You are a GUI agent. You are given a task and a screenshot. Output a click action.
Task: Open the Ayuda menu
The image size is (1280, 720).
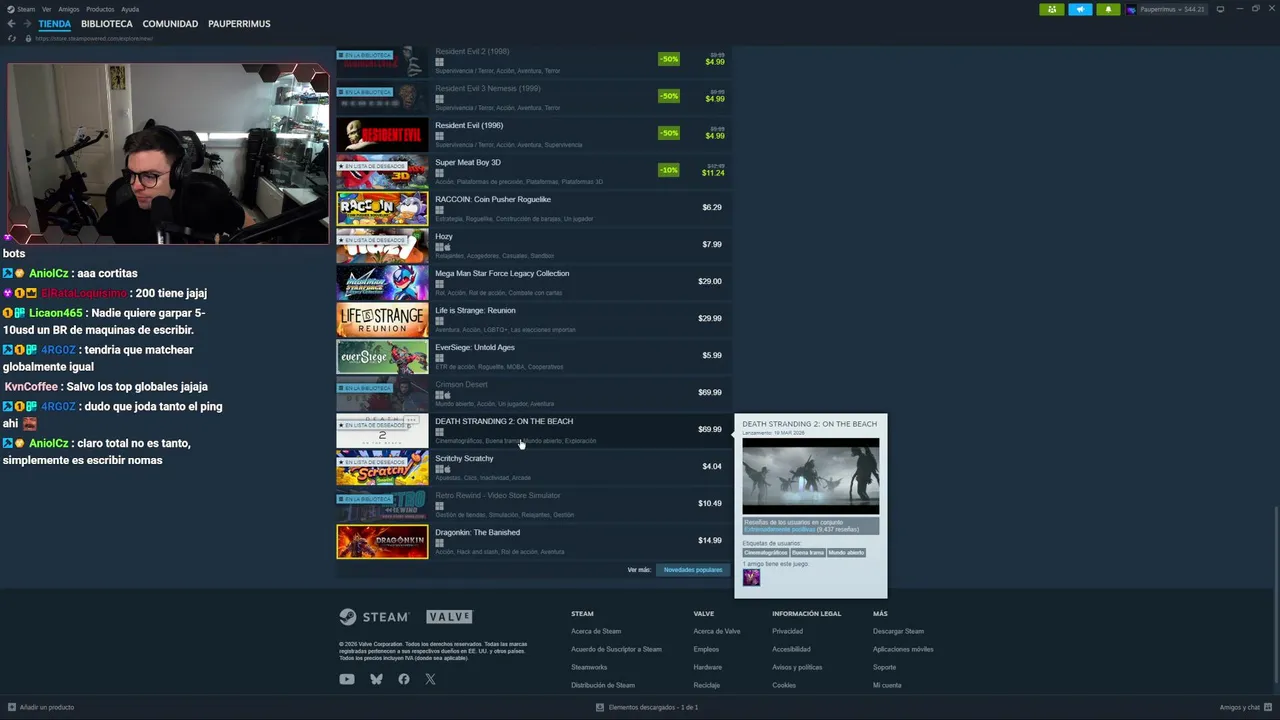click(x=130, y=9)
